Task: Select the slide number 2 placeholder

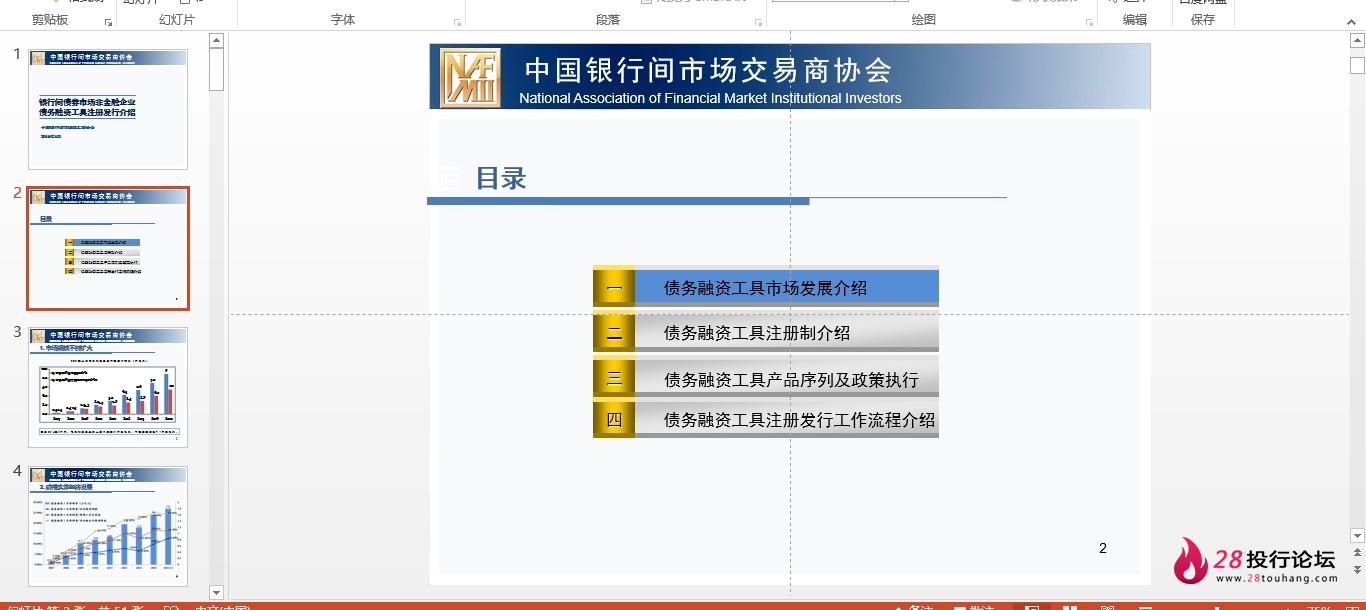Action: point(1103,548)
